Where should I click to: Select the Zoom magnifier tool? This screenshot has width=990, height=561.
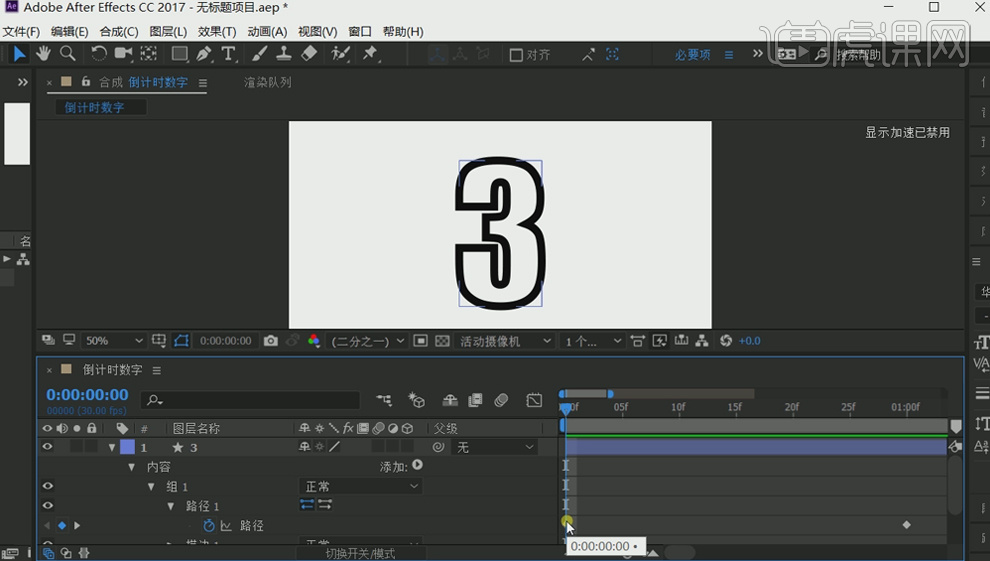pos(68,54)
